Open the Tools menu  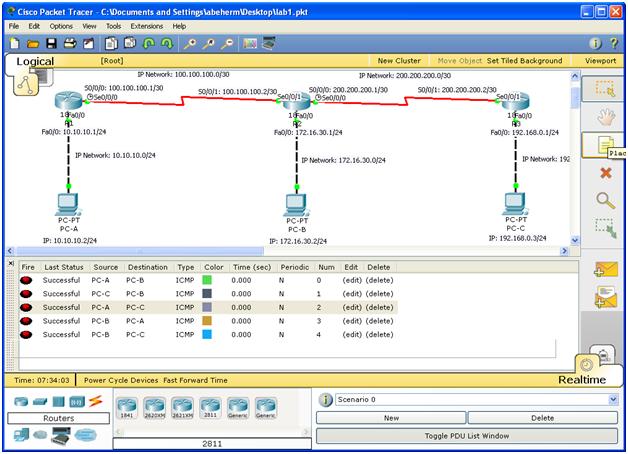(113, 26)
